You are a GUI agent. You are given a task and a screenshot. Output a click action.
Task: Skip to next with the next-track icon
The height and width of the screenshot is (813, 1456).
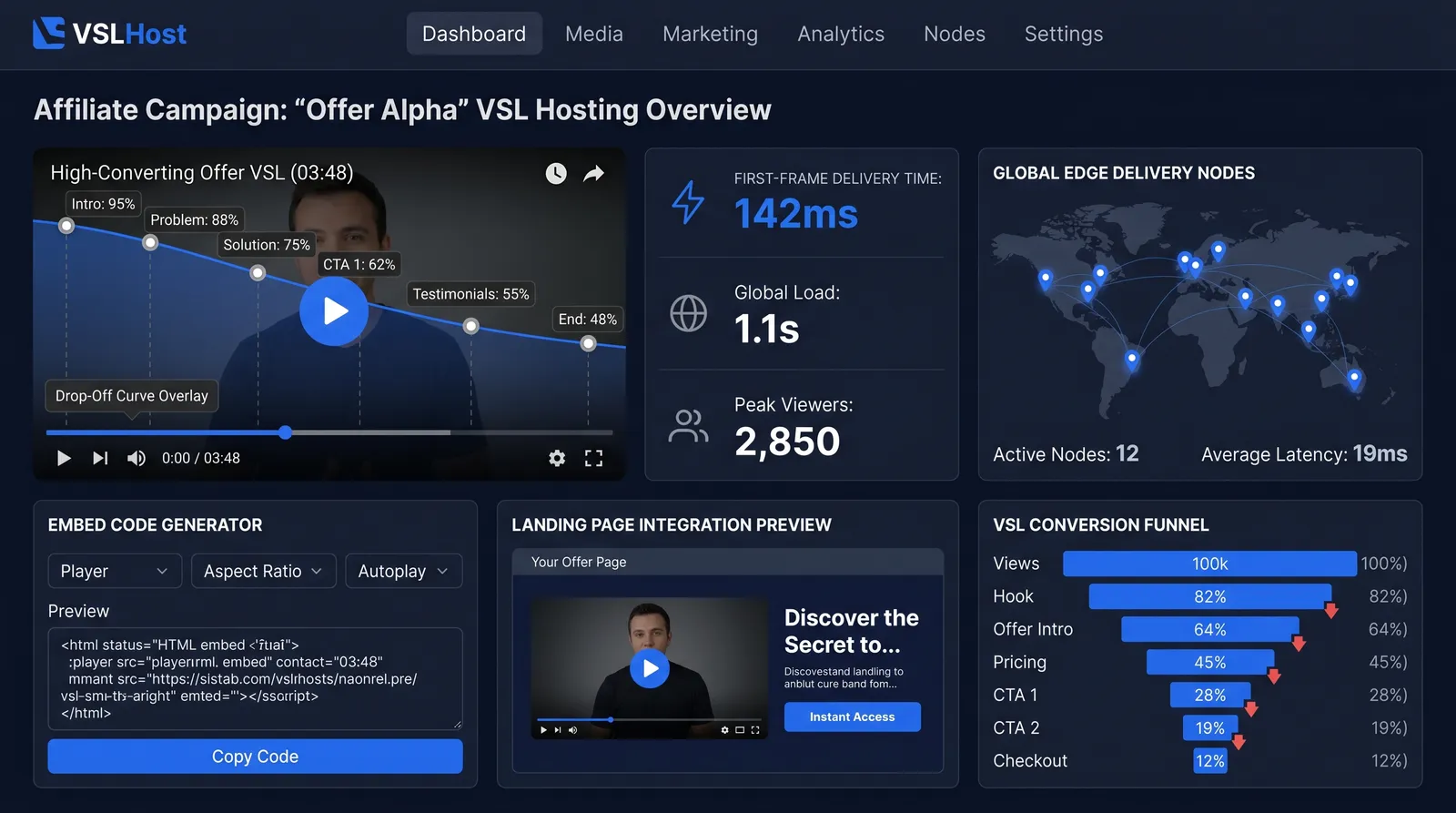pos(100,458)
